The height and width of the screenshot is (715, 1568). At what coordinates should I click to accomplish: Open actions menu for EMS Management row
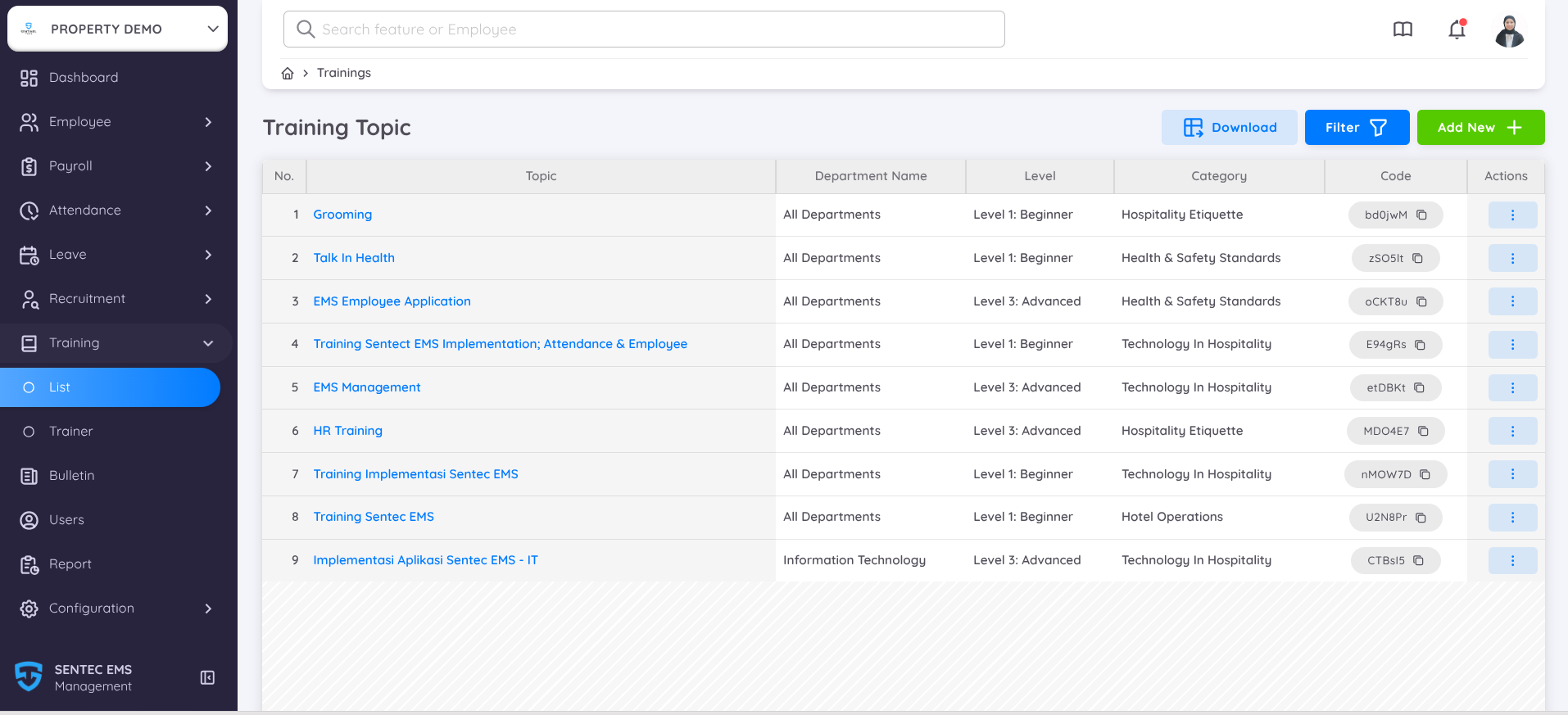[1512, 387]
